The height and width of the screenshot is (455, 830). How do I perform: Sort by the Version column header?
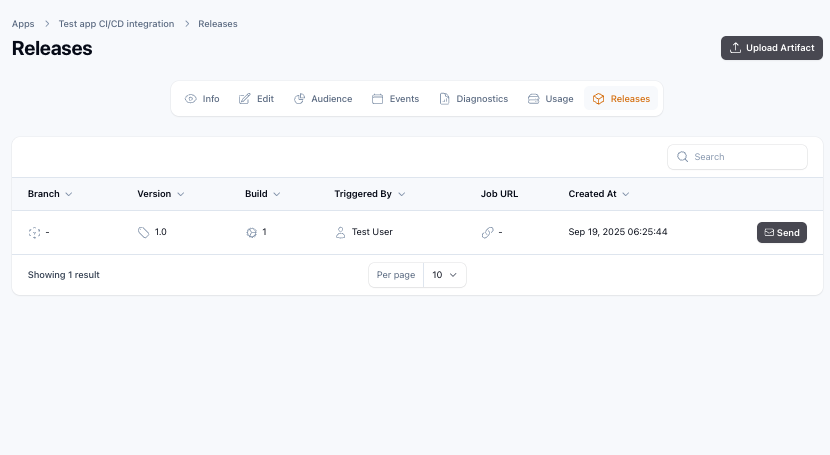click(x=160, y=194)
